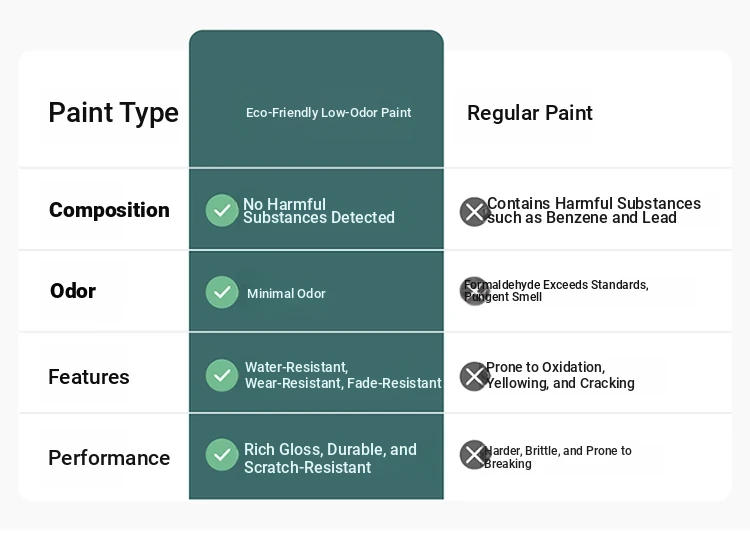Click the green checkmark beside No Harmful Substances
The width and height of the screenshot is (750, 551).
[222, 210]
